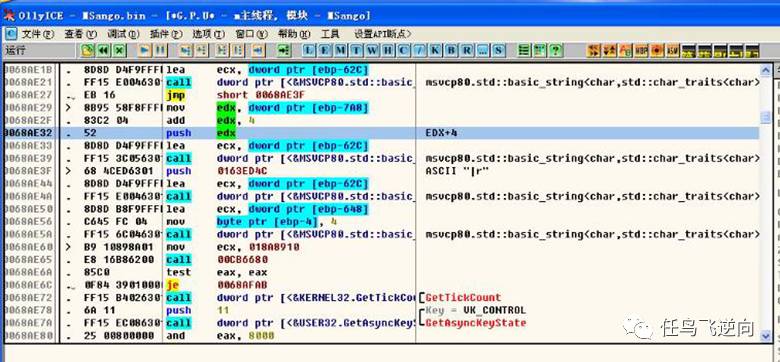Open Run trace with ellipsis button
Image resolution: width=780 pixels, height=362 pixels.
click(x=483, y=50)
